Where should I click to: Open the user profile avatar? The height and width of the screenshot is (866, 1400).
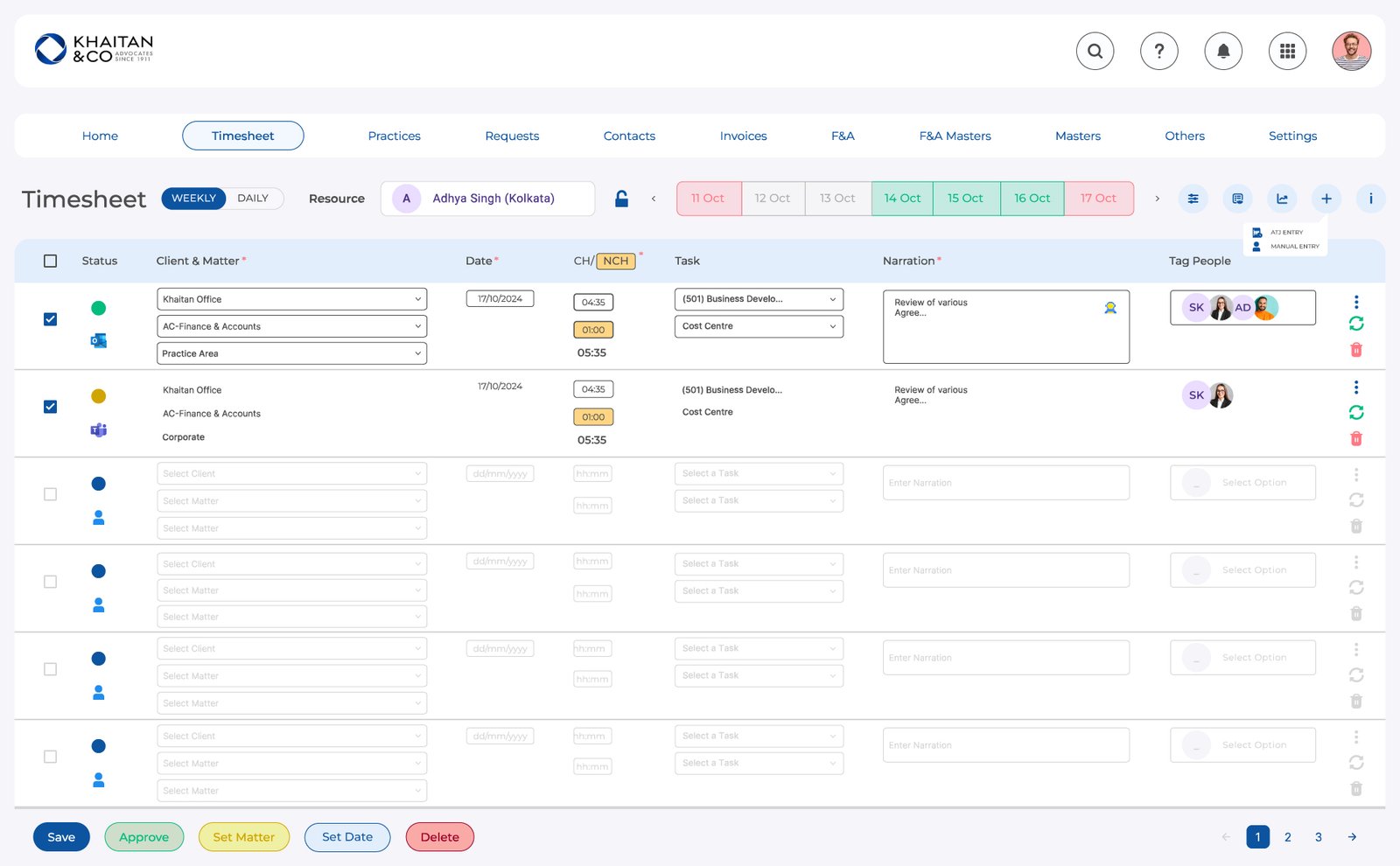[x=1352, y=51]
